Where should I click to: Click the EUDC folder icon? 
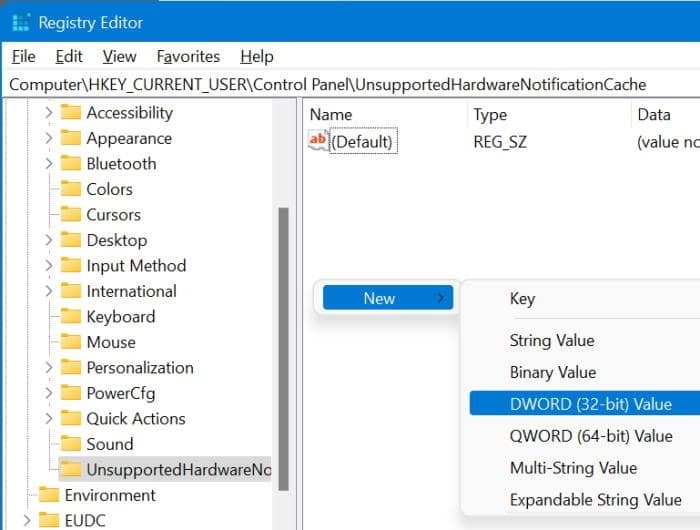click(49, 520)
